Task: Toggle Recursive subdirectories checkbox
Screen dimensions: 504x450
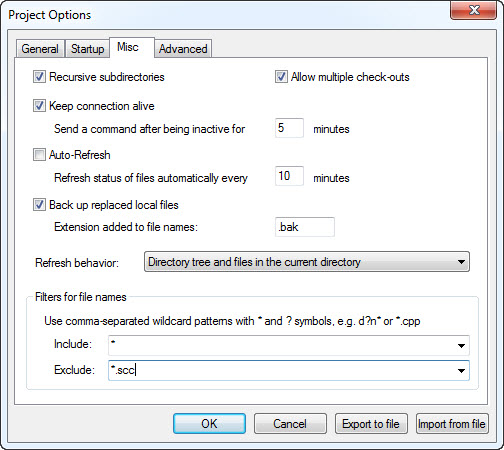Action: (39, 77)
